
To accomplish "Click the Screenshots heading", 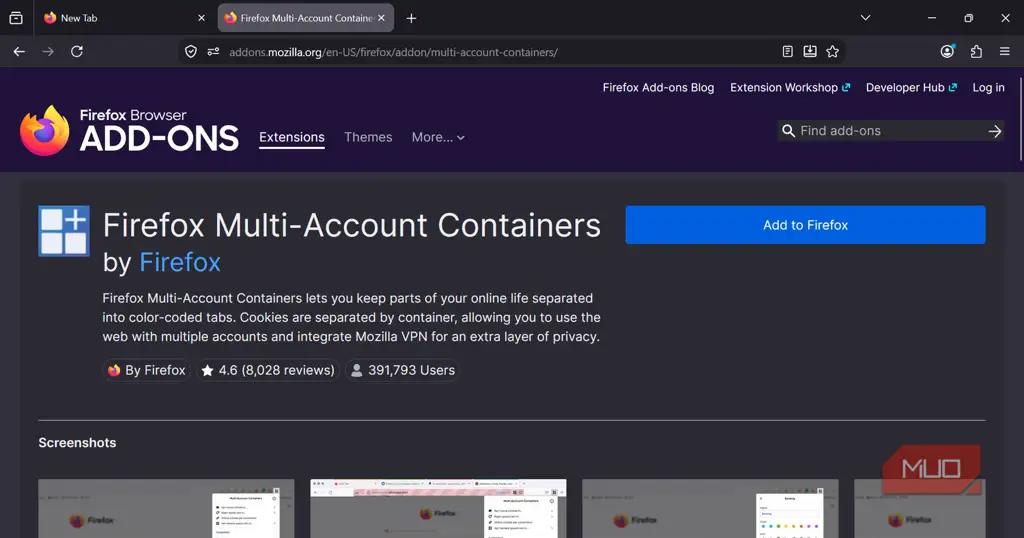I will click(x=77, y=443).
